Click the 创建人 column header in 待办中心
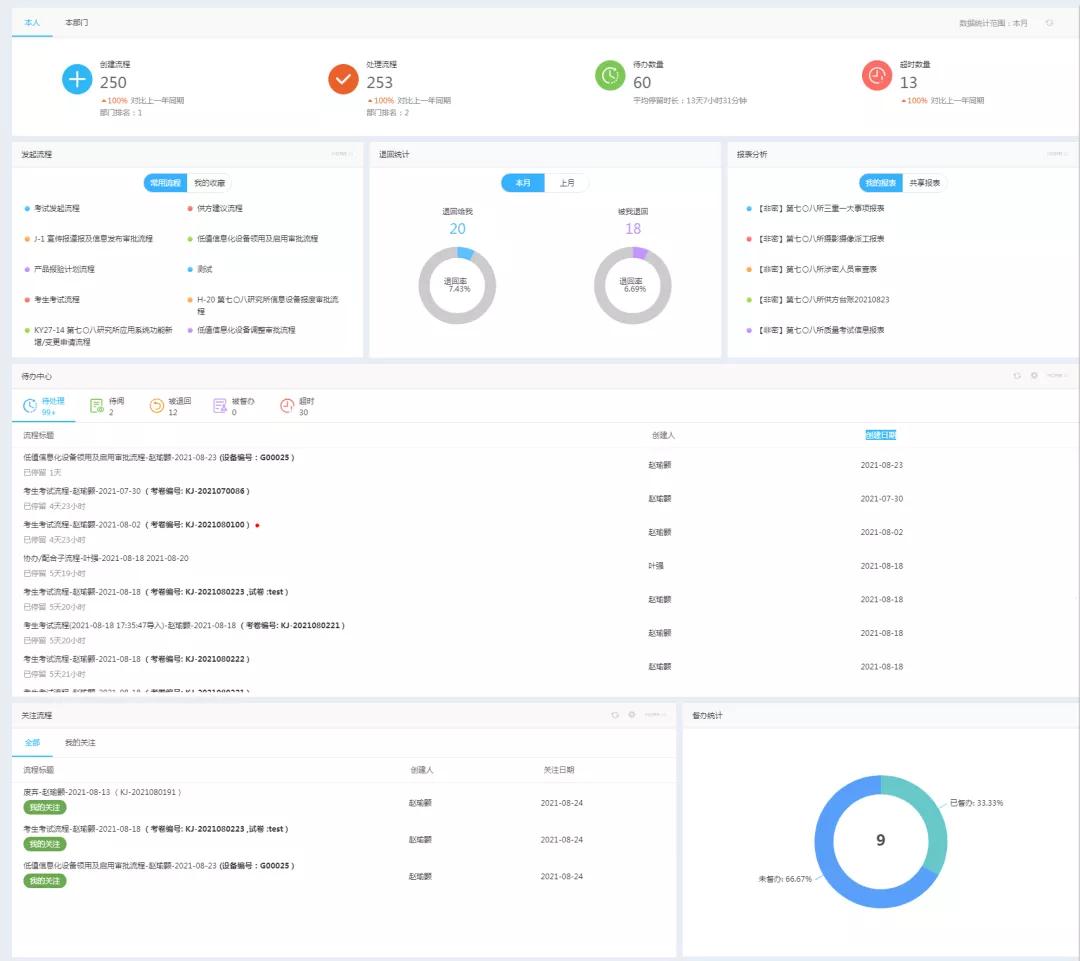The width and height of the screenshot is (1080, 961). (663, 435)
